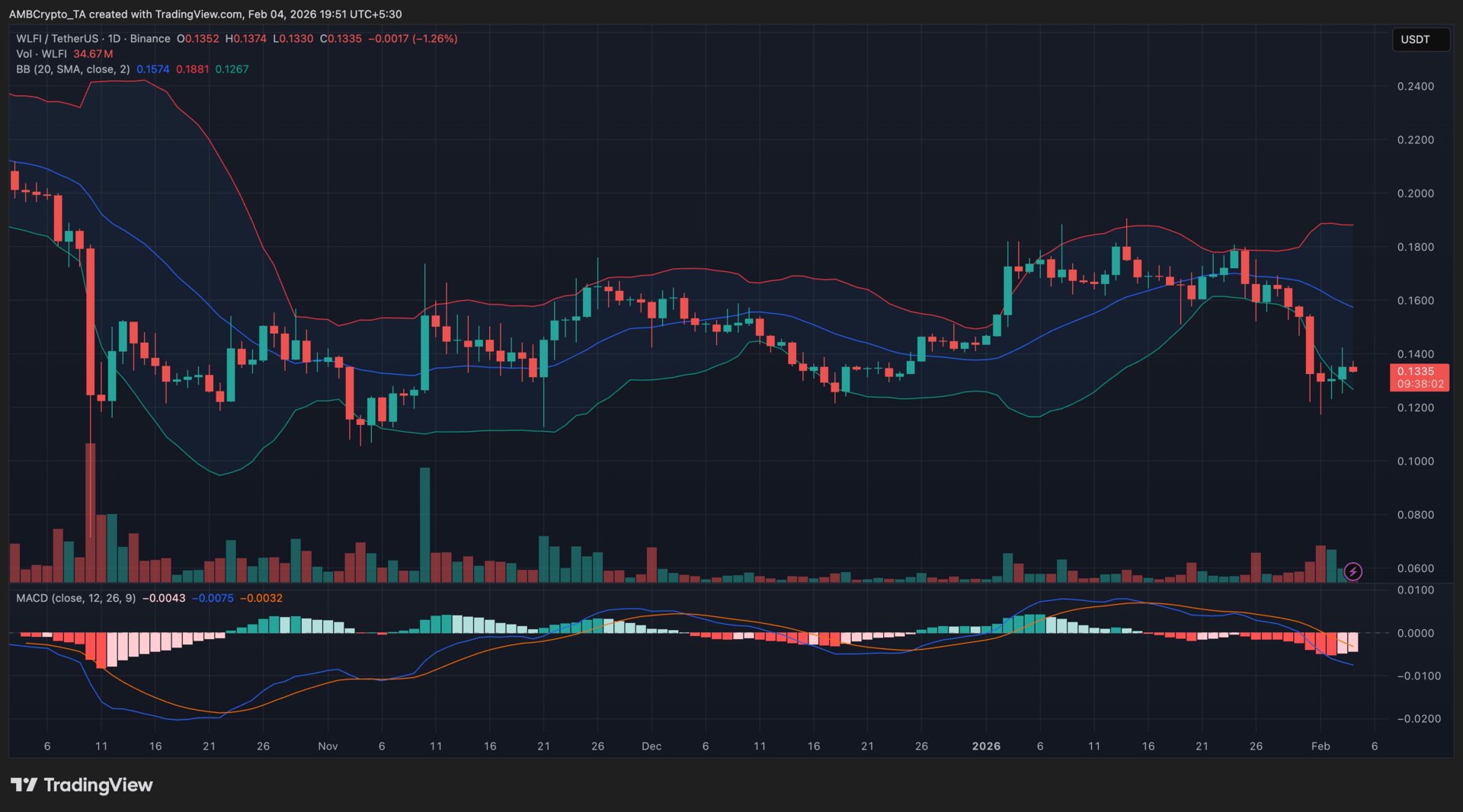Click the 0.2200 price axis label
This screenshot has height=812, width=1463.
[x=1416, y=140]
